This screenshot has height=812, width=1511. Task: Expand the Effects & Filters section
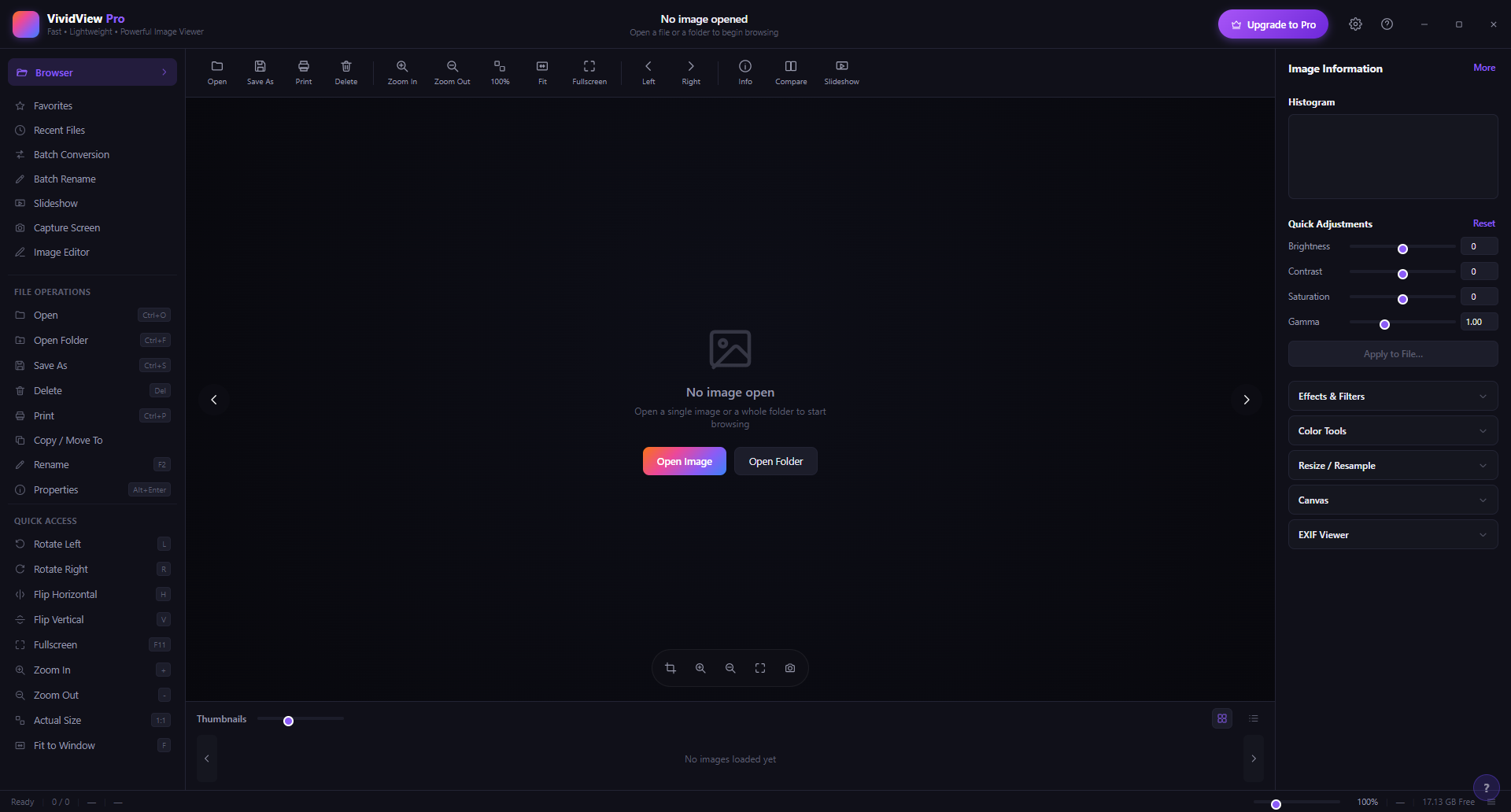click(1393, 397)
